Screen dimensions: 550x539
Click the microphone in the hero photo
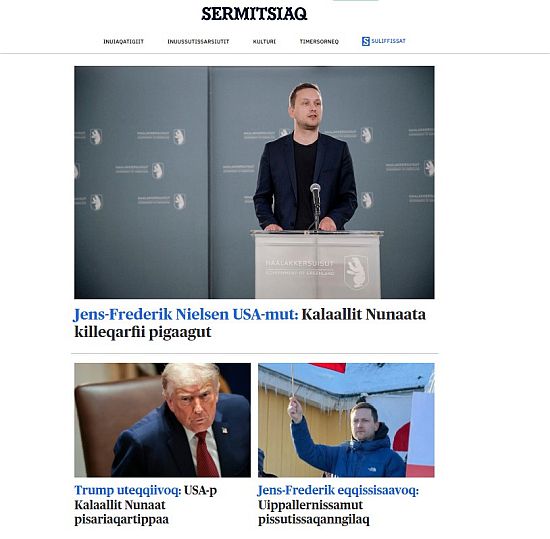(315, 205)
